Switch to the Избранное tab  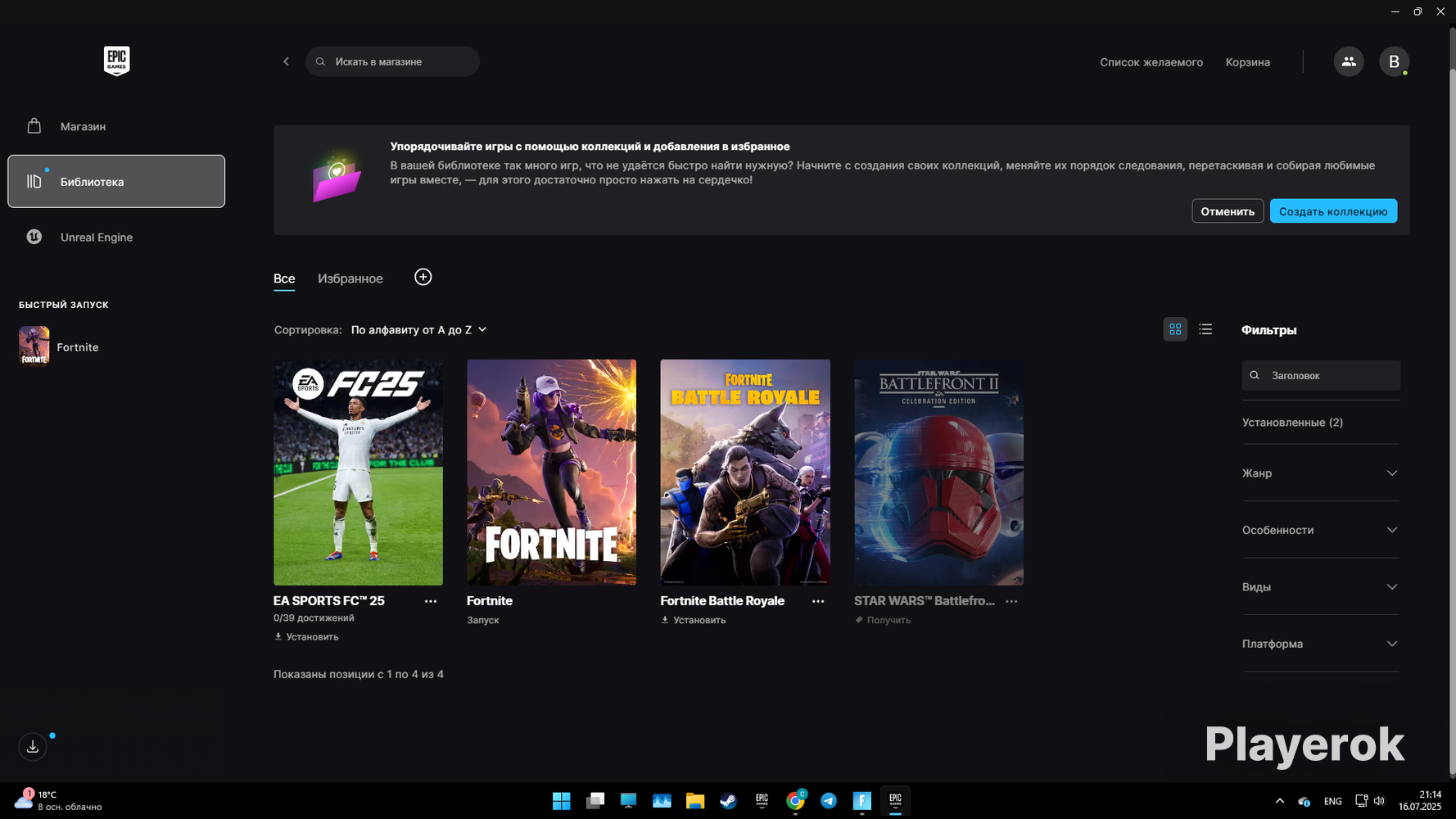click(x=350, y=278)
